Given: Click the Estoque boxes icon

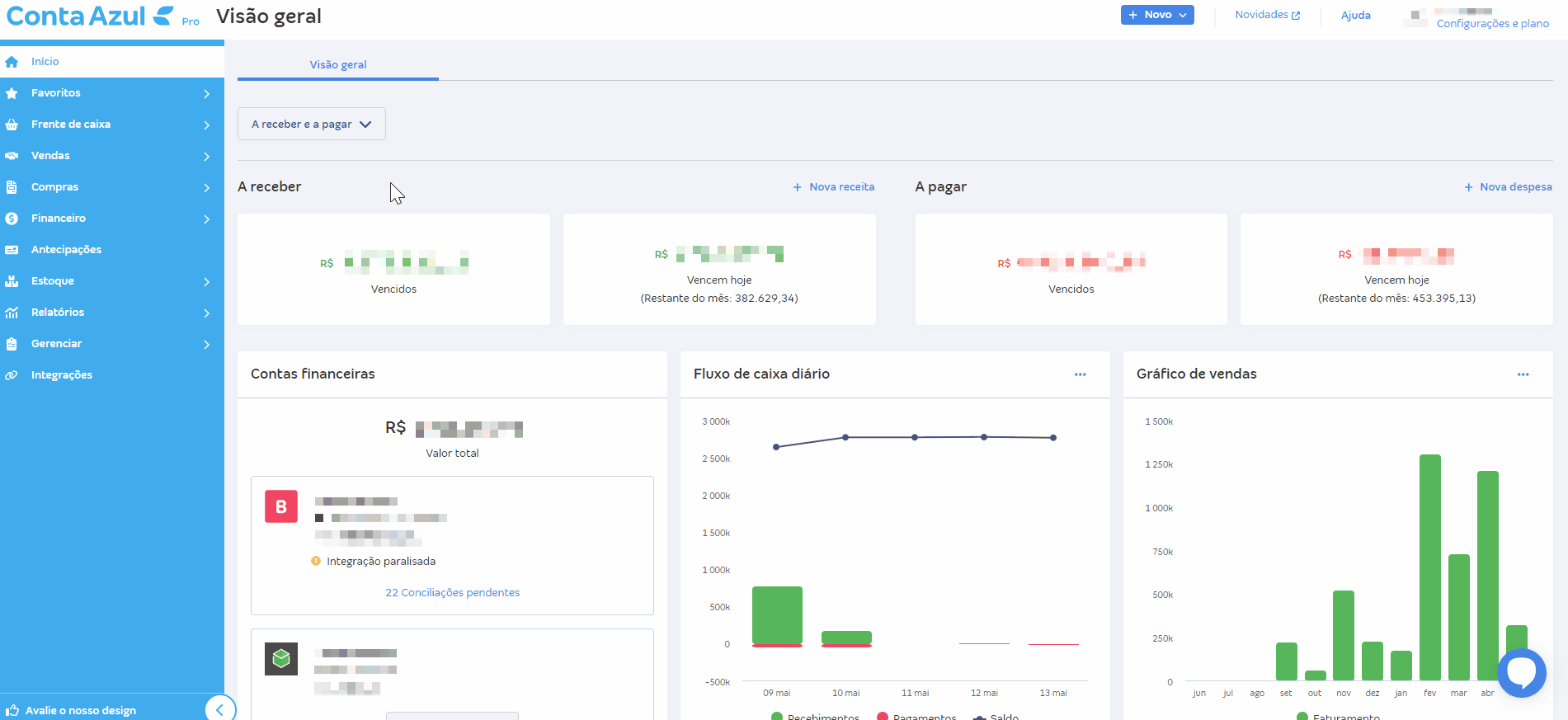Looking at the screenshot, I should tap(12, 281).
